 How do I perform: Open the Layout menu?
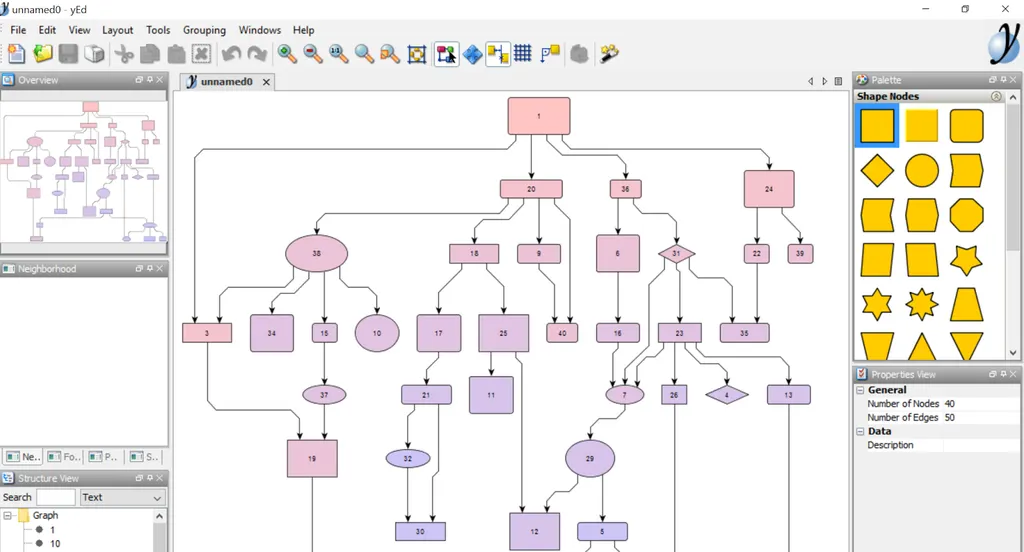(118, 30)
